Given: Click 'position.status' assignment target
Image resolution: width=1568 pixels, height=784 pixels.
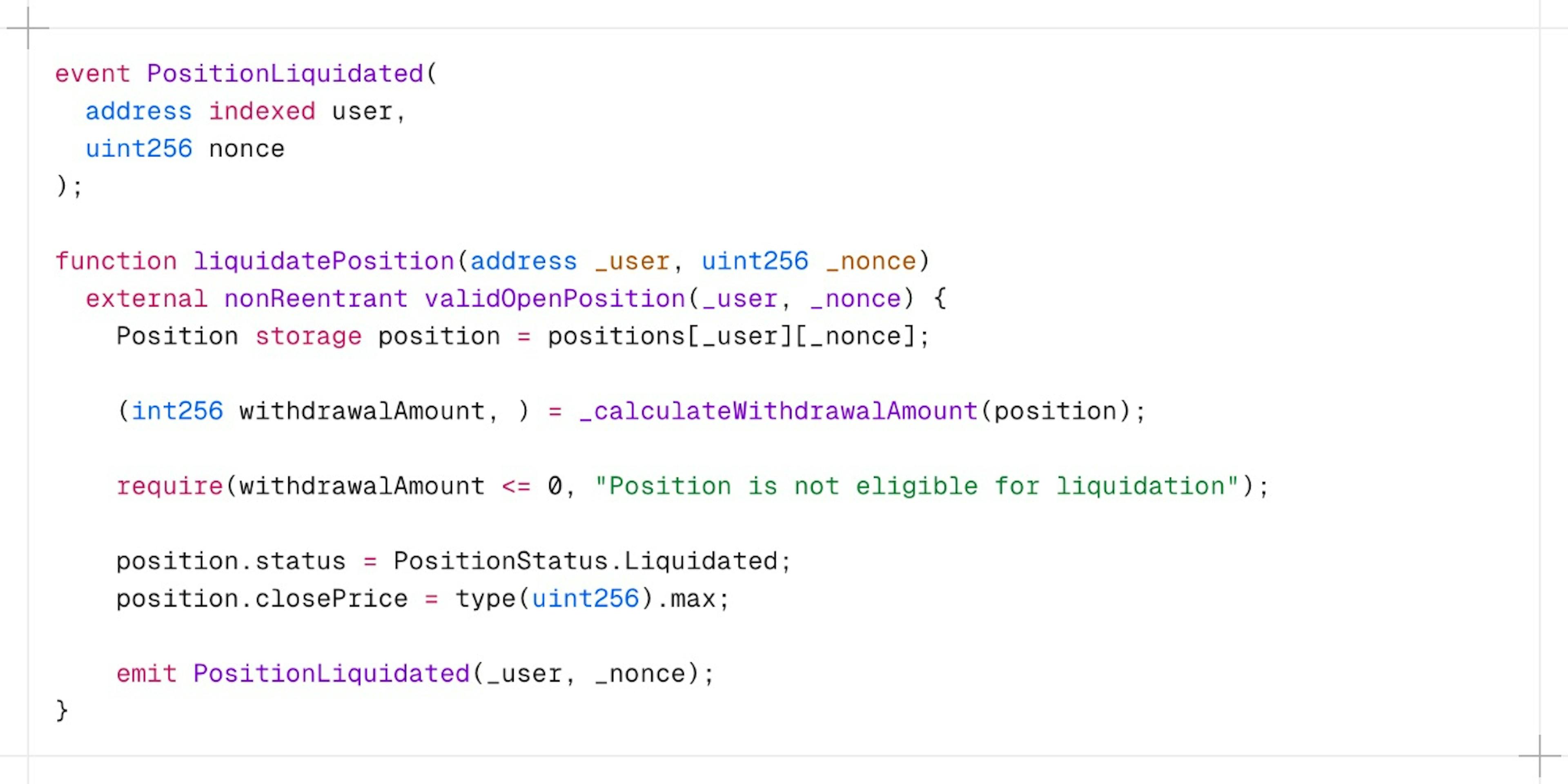Looking at the screenshot, I should [231, 561].
